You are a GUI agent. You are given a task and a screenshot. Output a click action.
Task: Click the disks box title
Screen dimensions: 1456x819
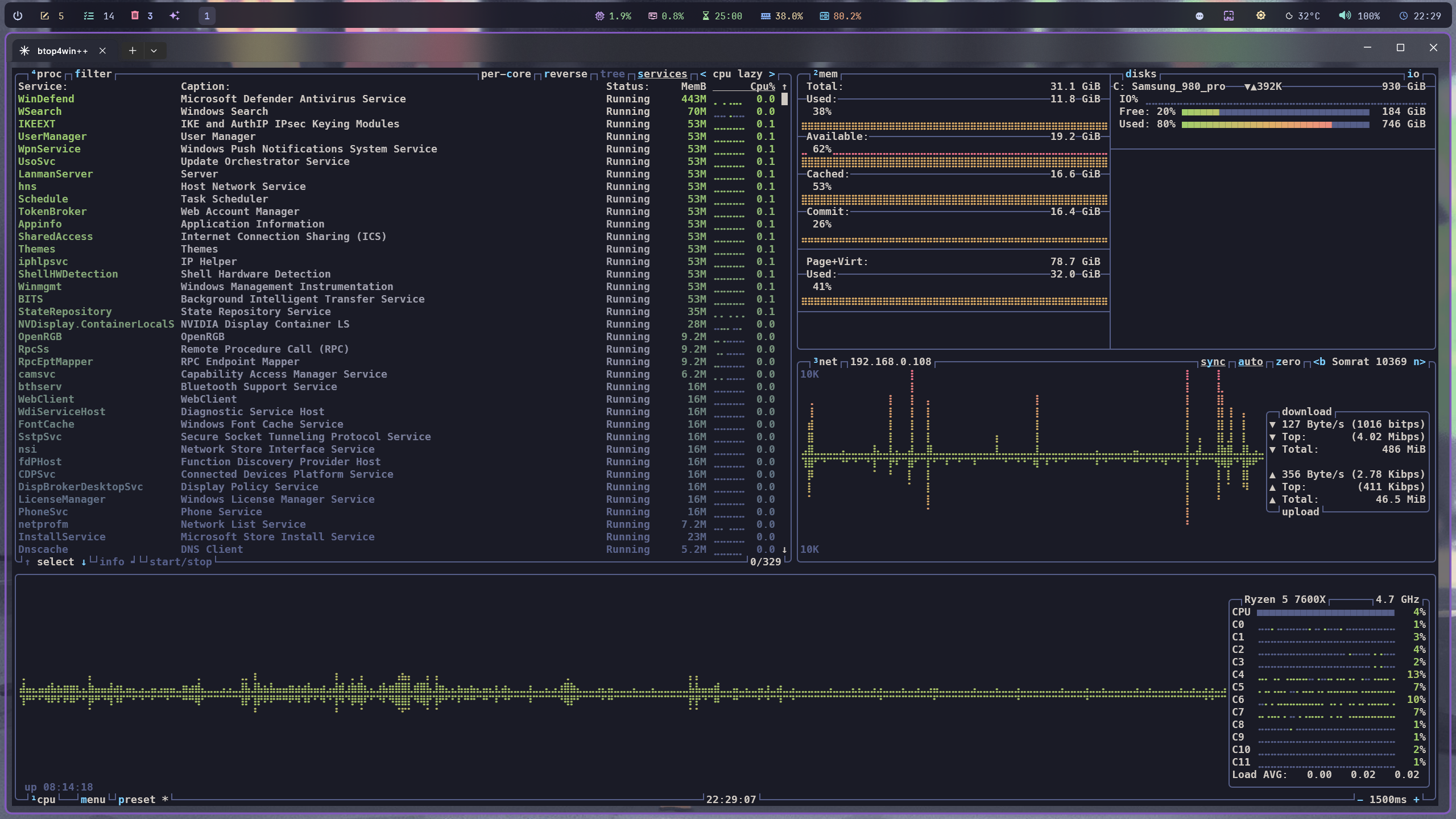(x=1140, y=74)
